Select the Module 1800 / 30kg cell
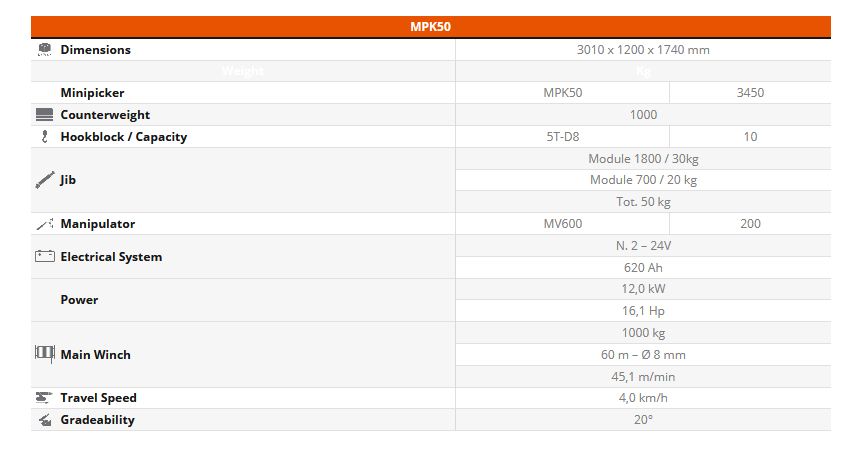The height and width of the screenshot is (461, 854). pyautogui.click(x=643, y=159)
